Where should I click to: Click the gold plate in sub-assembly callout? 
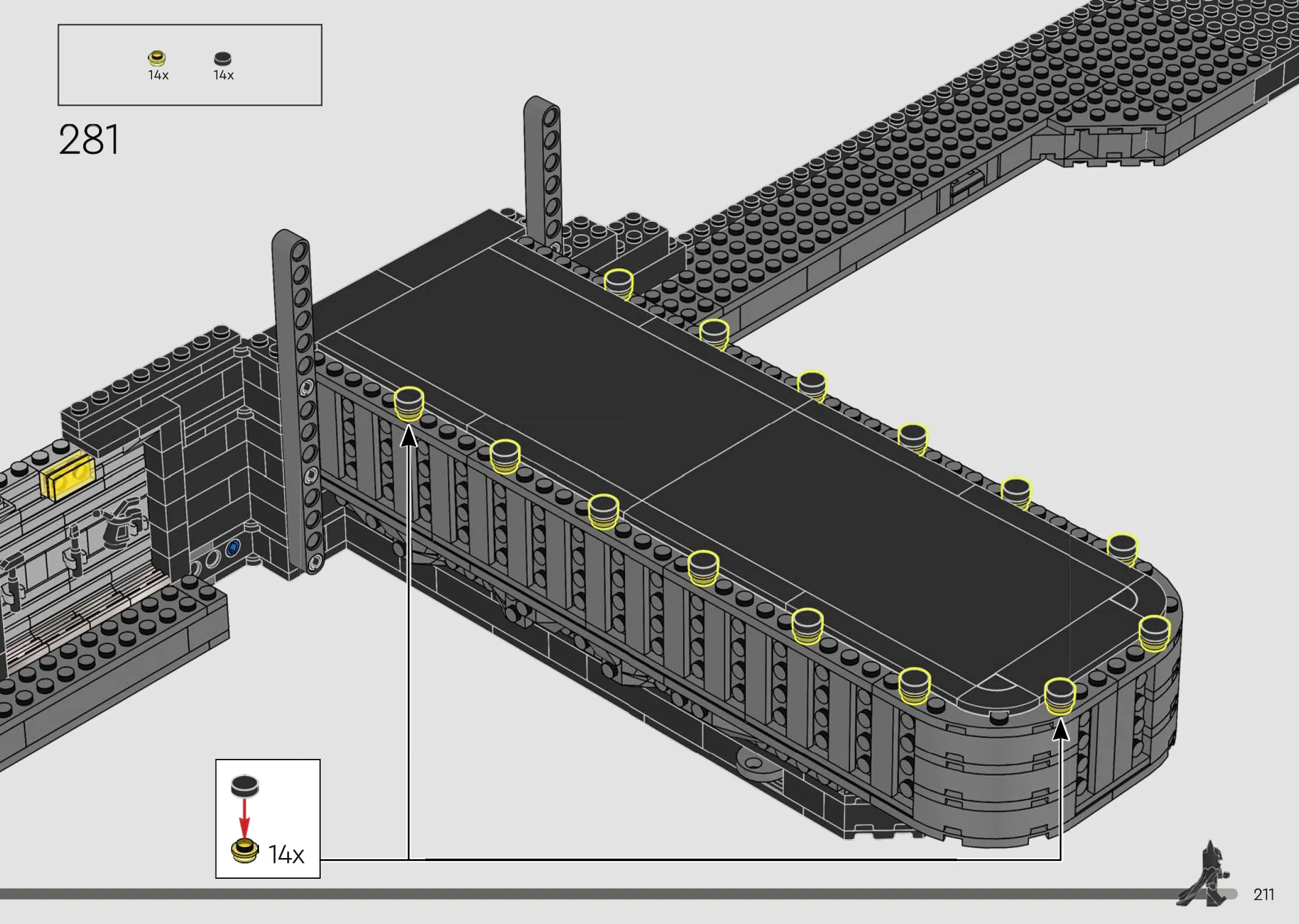pyautogui.click(x=244, y=851)
